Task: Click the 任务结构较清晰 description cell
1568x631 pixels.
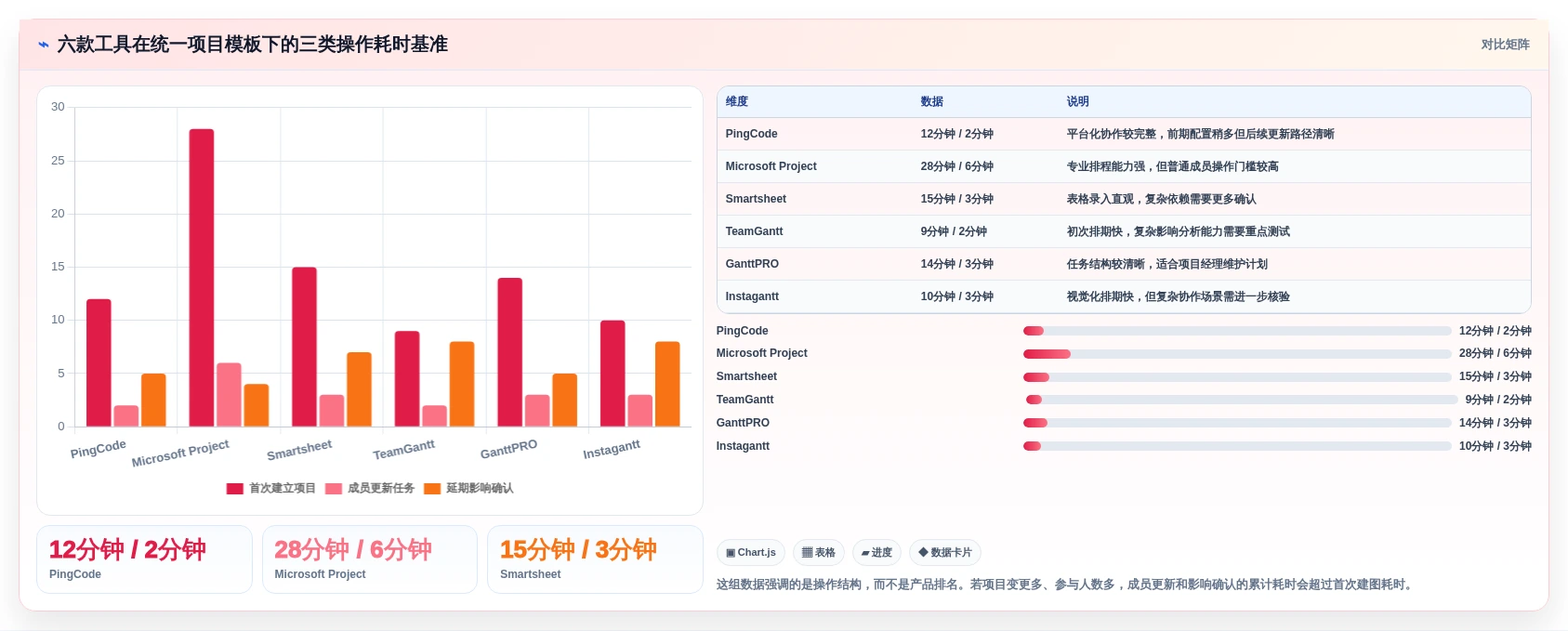Action: [x=1166, y=264]
